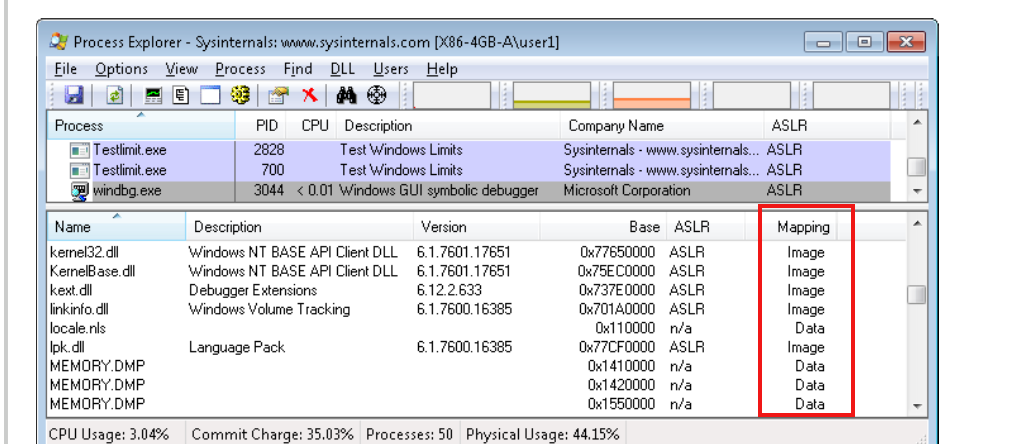This screenshot has width=1012, height=444.
Task: Sort lower pane by Name column header
Action: pyautogui.click(x=117, y=227)
